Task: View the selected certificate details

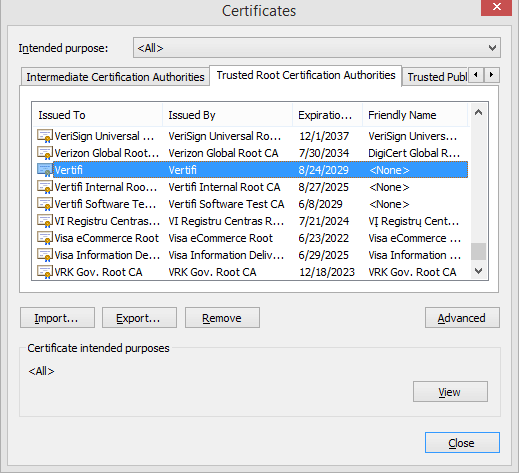Action: click(x=450, y=392)
